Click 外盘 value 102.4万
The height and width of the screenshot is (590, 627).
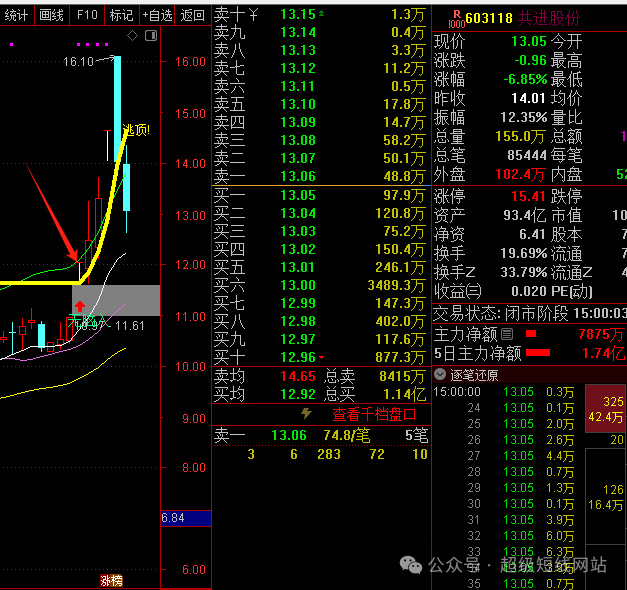pyautogui.click(x=520, y=174)
